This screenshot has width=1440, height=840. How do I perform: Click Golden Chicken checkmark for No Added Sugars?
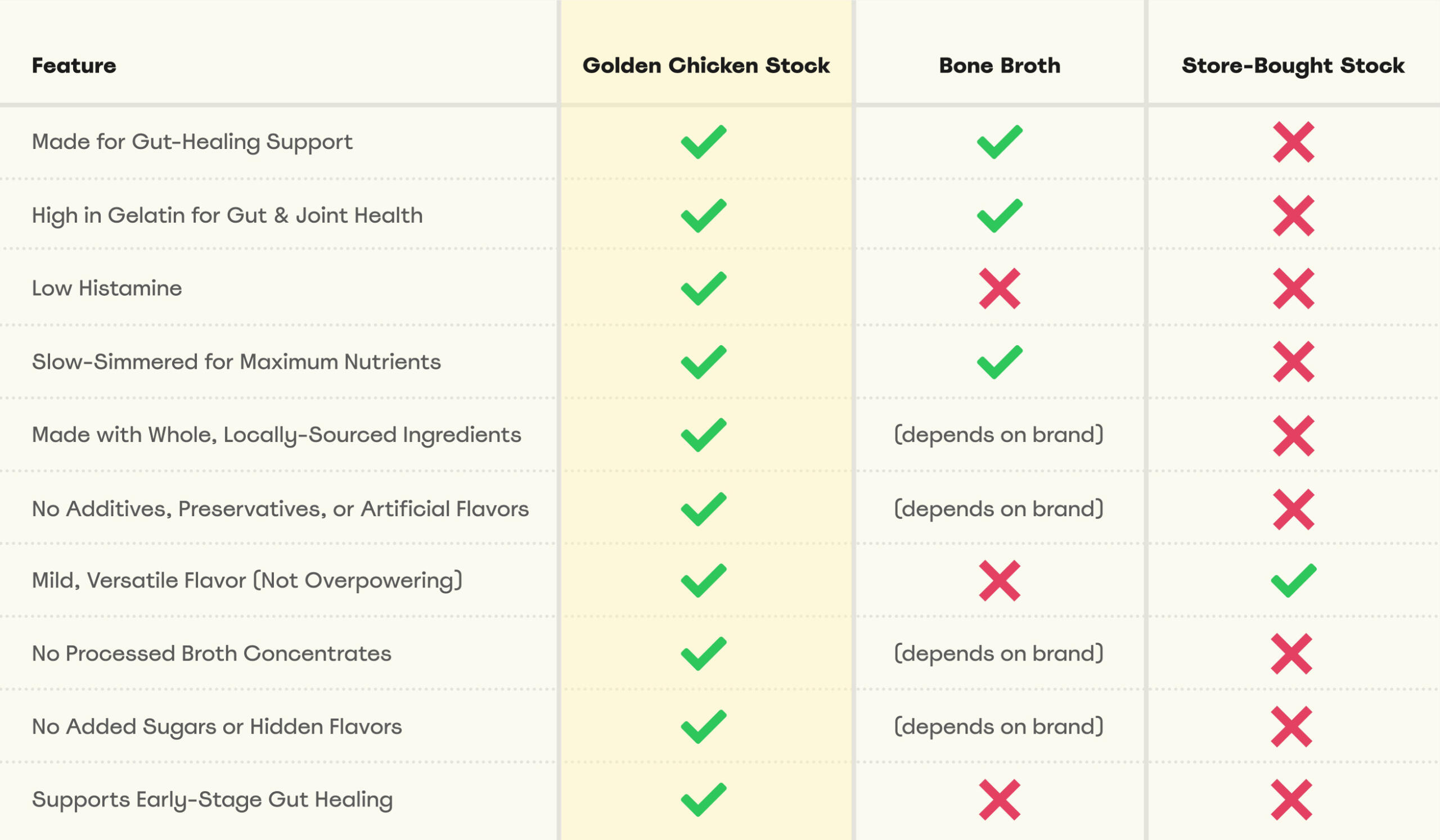[704, 726]
